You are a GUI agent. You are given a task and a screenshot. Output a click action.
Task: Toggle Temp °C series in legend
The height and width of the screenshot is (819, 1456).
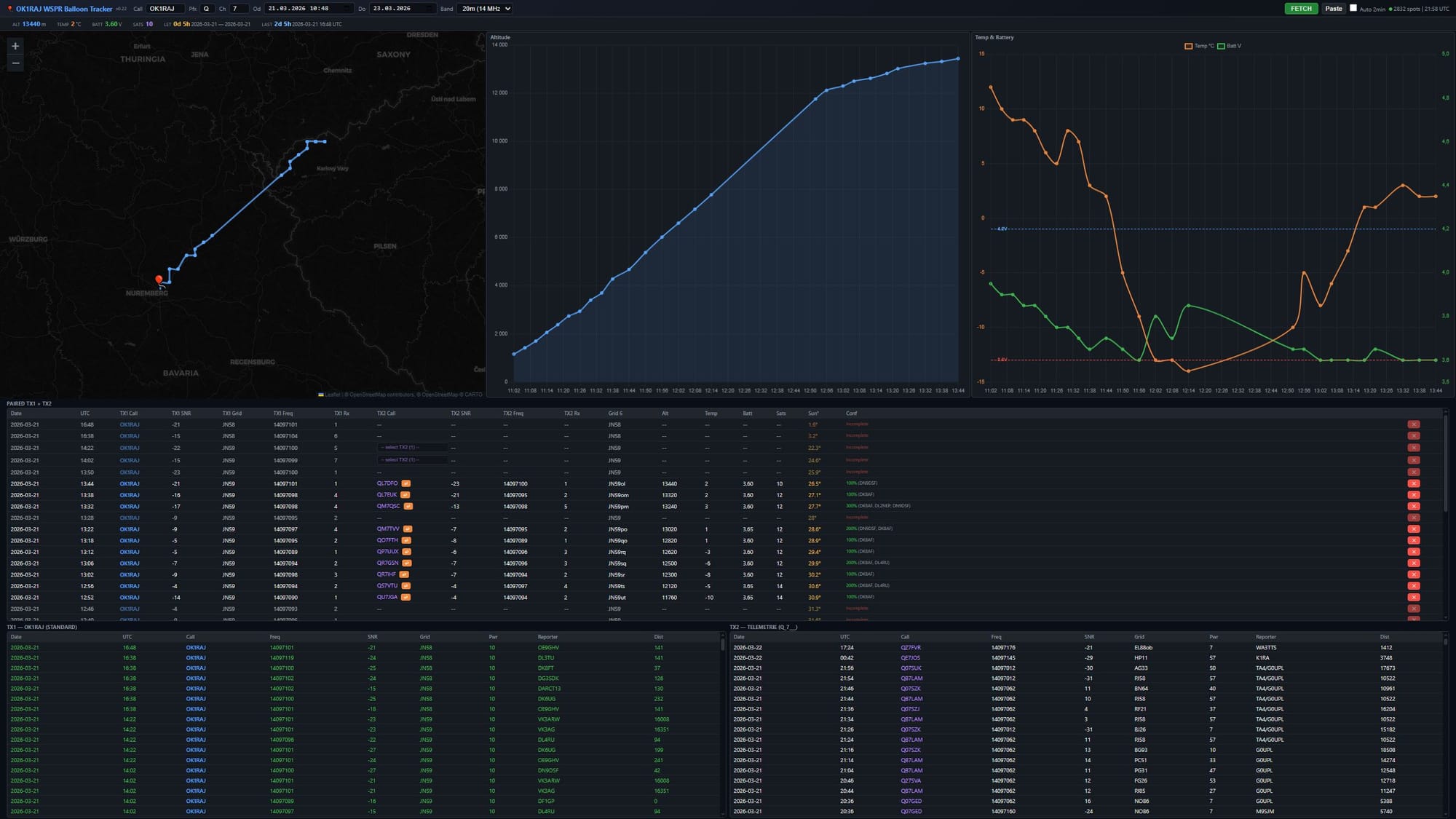[x=1198, y=46]
